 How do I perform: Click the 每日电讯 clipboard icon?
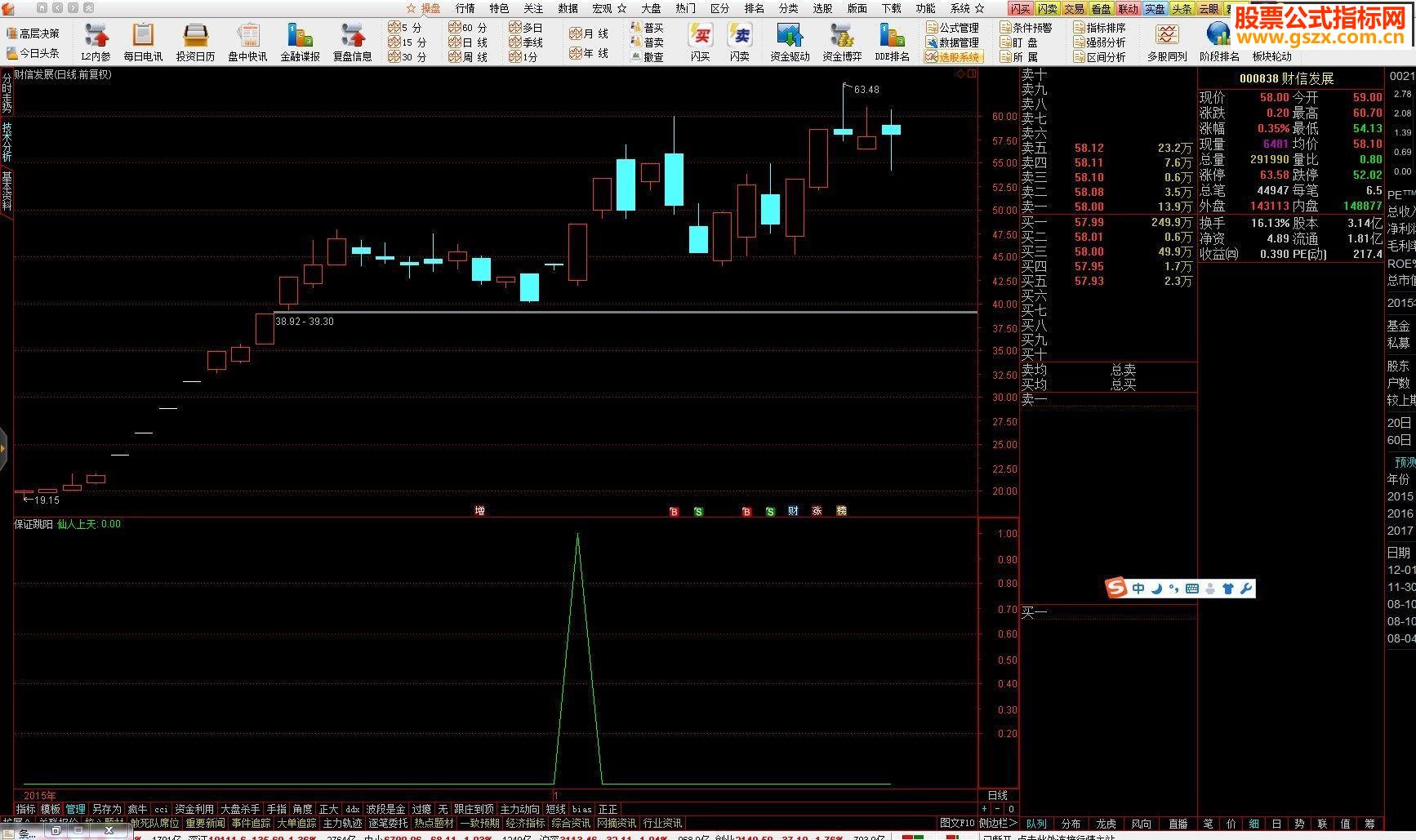point(143,36)
